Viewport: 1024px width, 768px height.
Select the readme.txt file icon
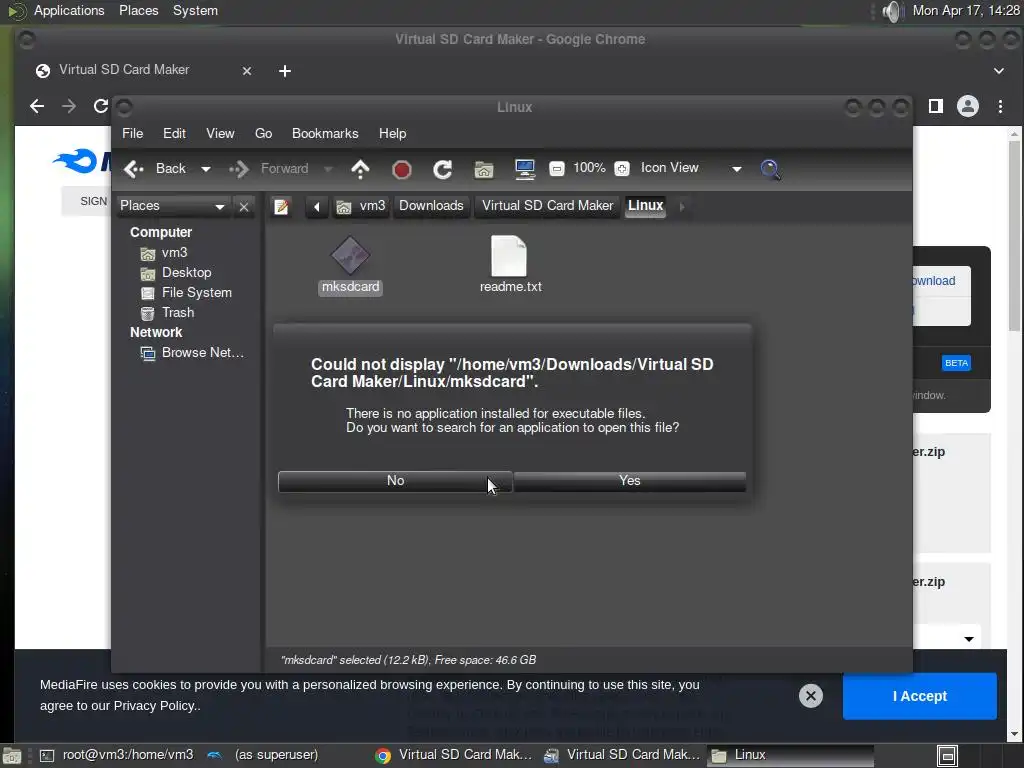(510, 264)
